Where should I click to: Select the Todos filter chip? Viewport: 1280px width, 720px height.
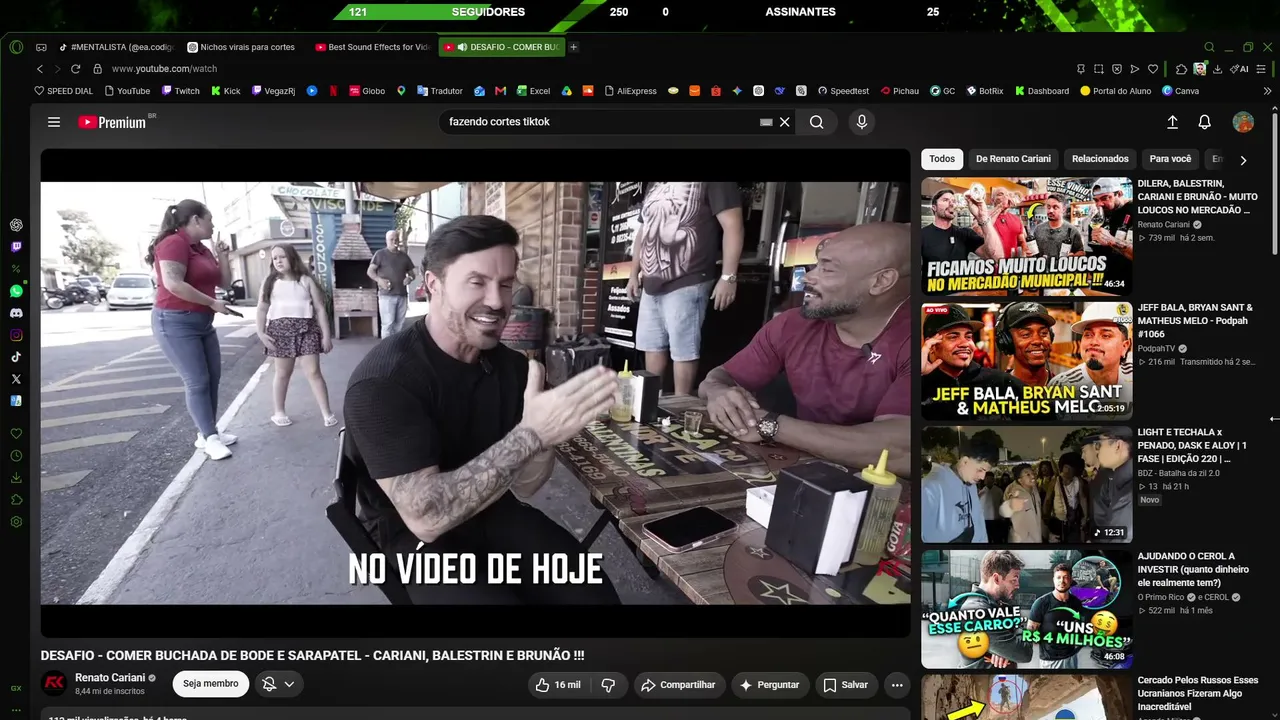click(942, 159)
